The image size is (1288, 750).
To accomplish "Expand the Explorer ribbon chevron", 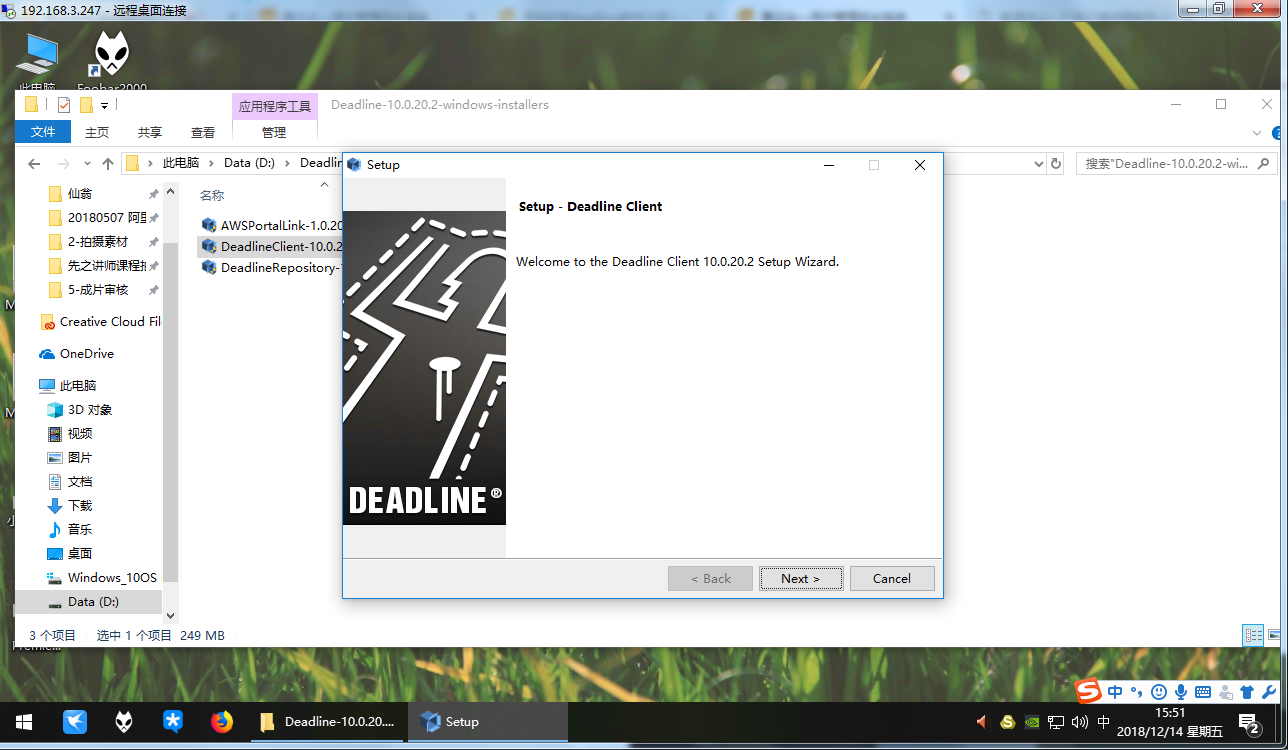I will click(1257, 132).
